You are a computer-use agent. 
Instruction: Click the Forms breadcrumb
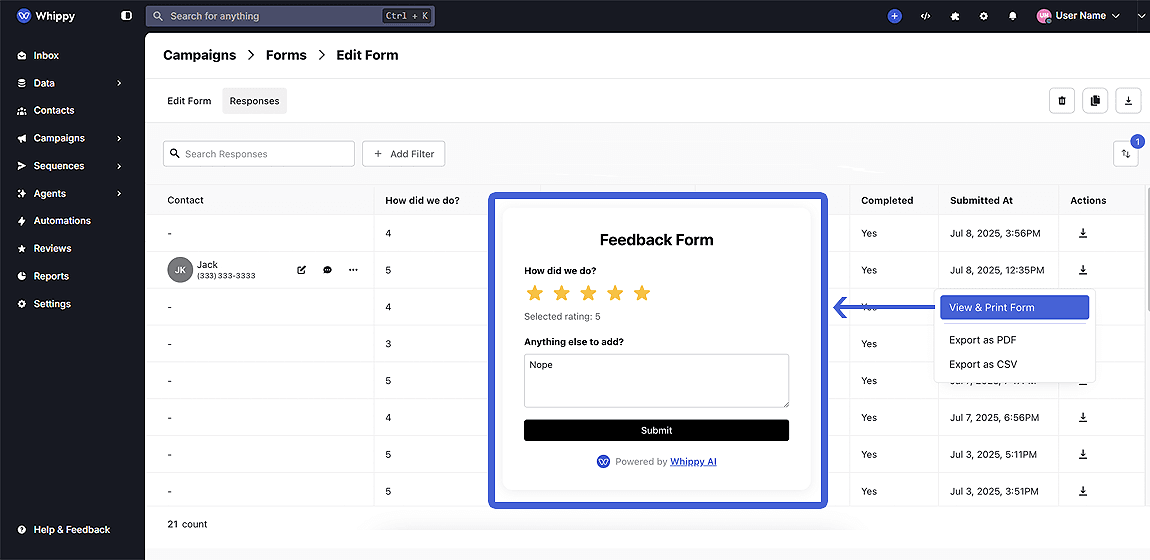point(286,55)
